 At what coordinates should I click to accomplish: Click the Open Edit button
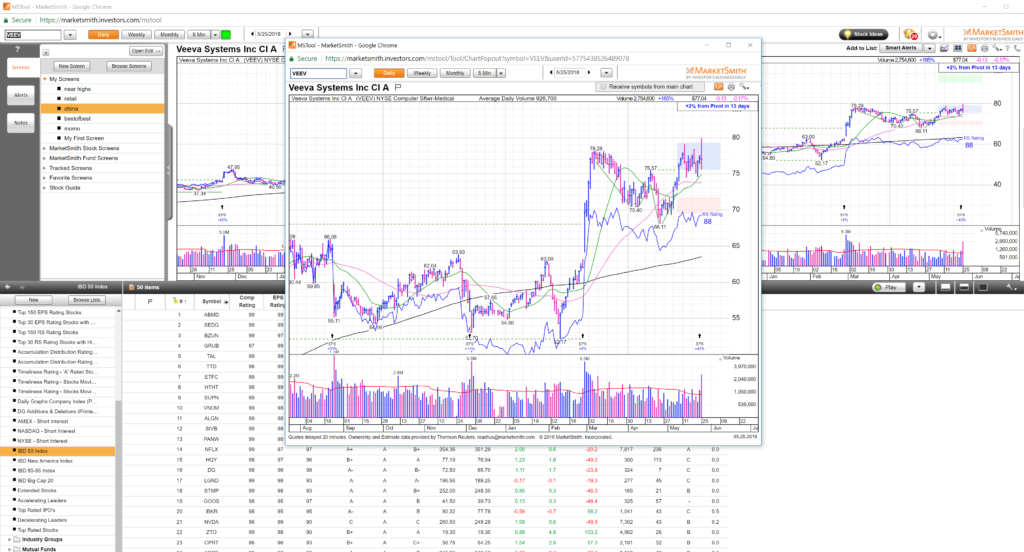coord(145,51)
